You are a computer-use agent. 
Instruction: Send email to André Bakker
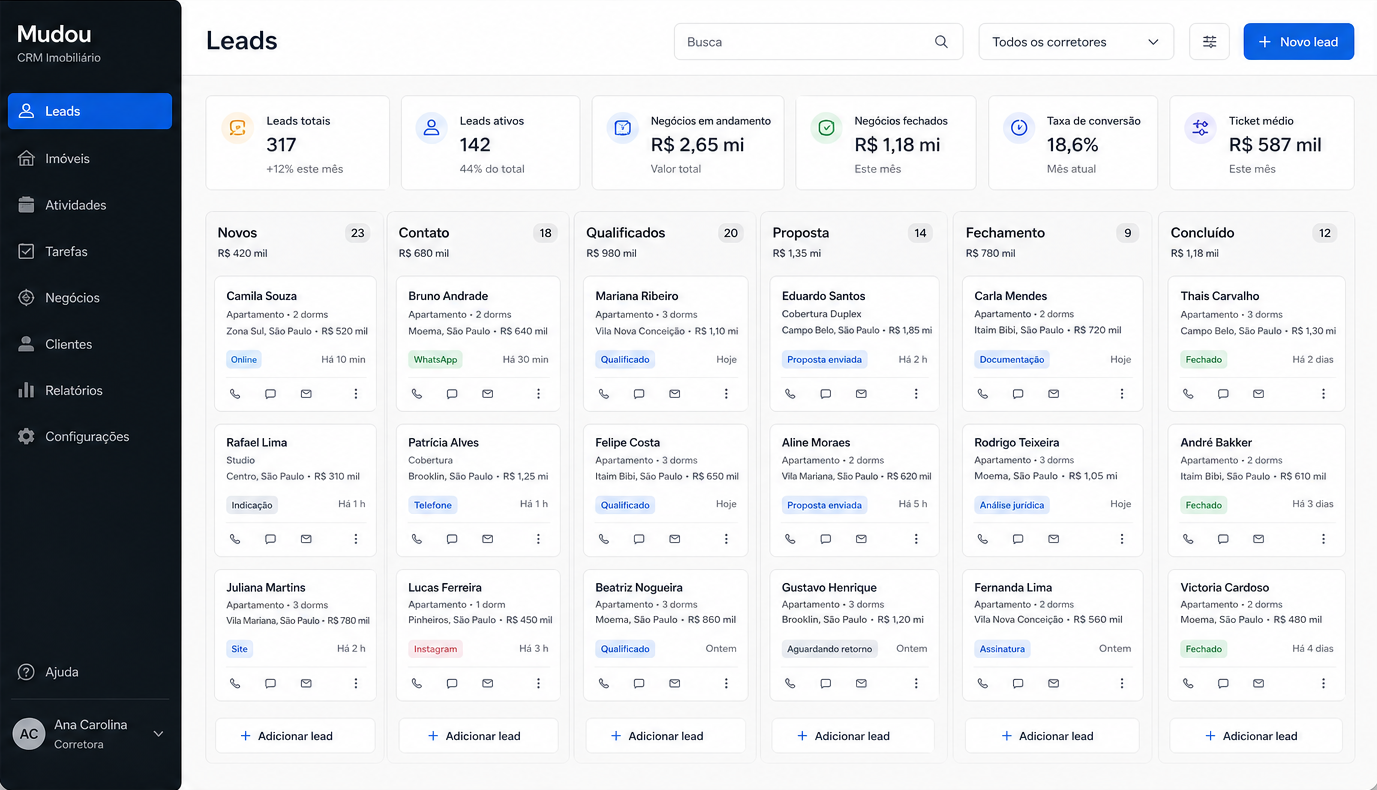1259,539
